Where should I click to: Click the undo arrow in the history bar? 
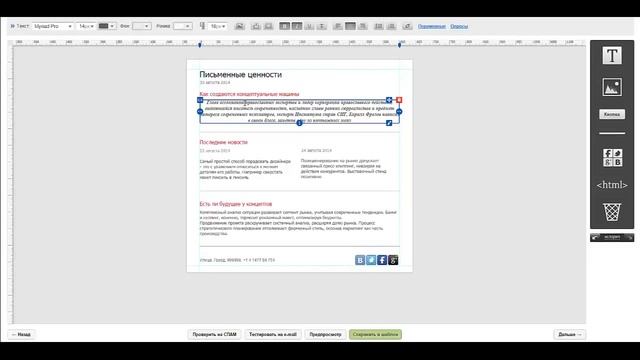tap(596, 237)
